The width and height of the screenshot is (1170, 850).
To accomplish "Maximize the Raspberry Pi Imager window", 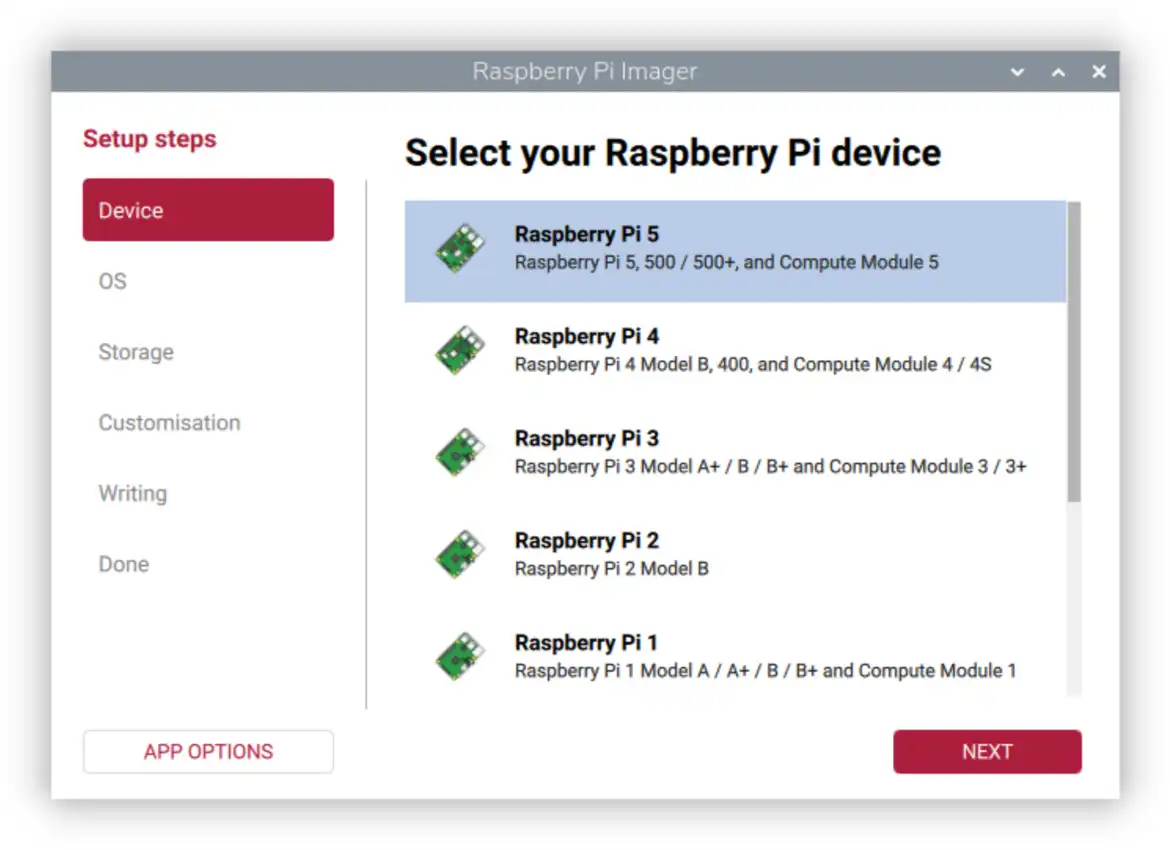I will click(x=1058, y=72).
